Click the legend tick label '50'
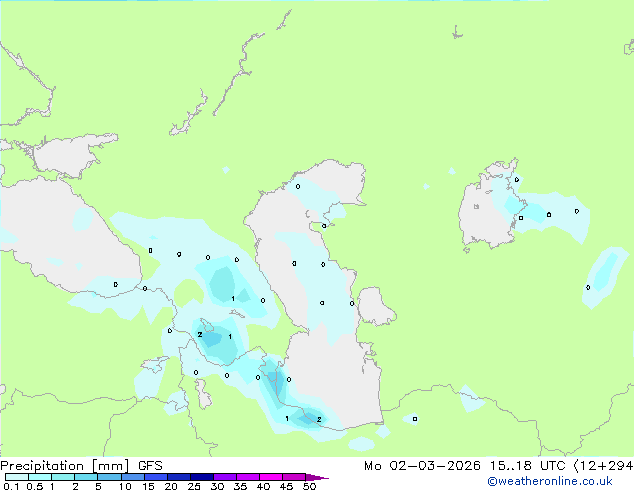Screen dimensions: 634x490 [x=309, y=486]
